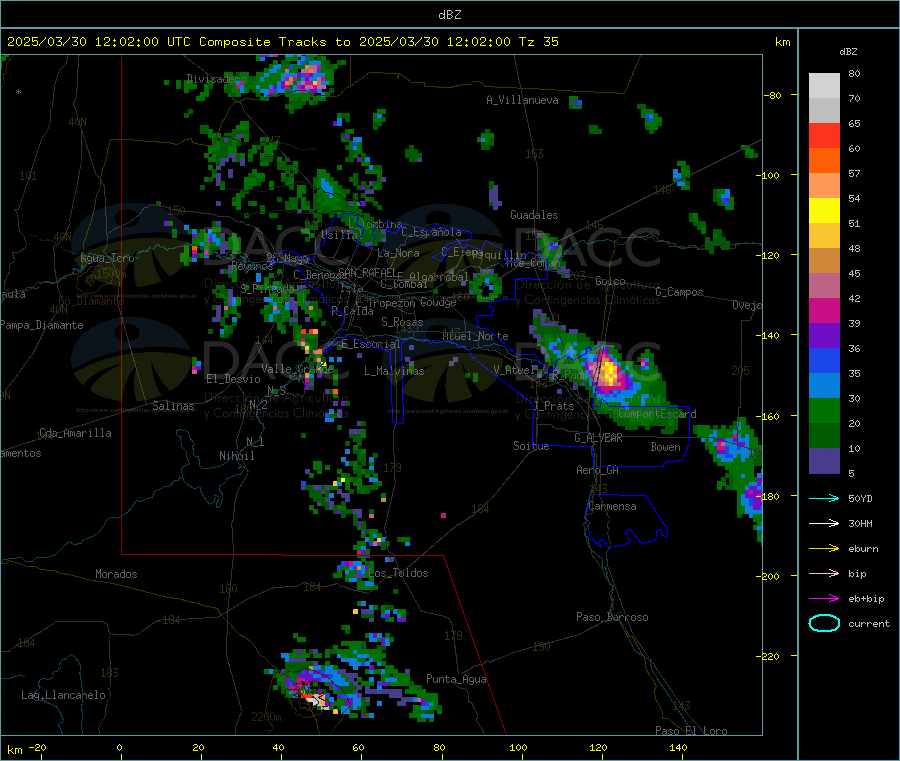
Task: Select the red swatch in the dBZ scale
Action: point(824,135)
